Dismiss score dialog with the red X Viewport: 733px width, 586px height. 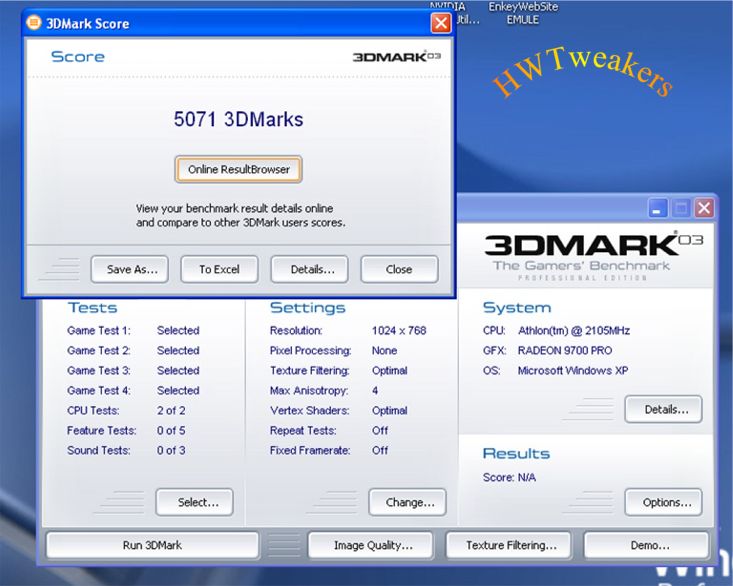click(x=440, y=22)
